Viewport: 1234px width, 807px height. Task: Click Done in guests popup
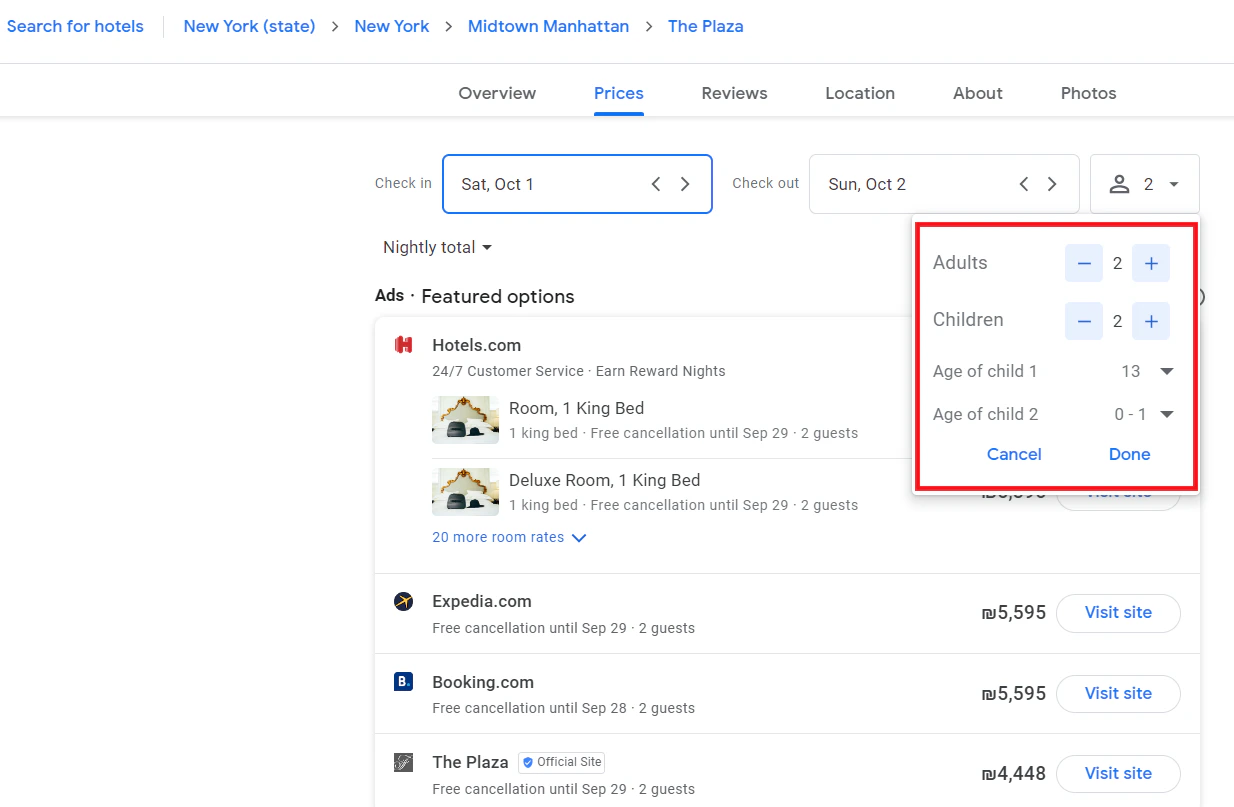pos(1129,454)
